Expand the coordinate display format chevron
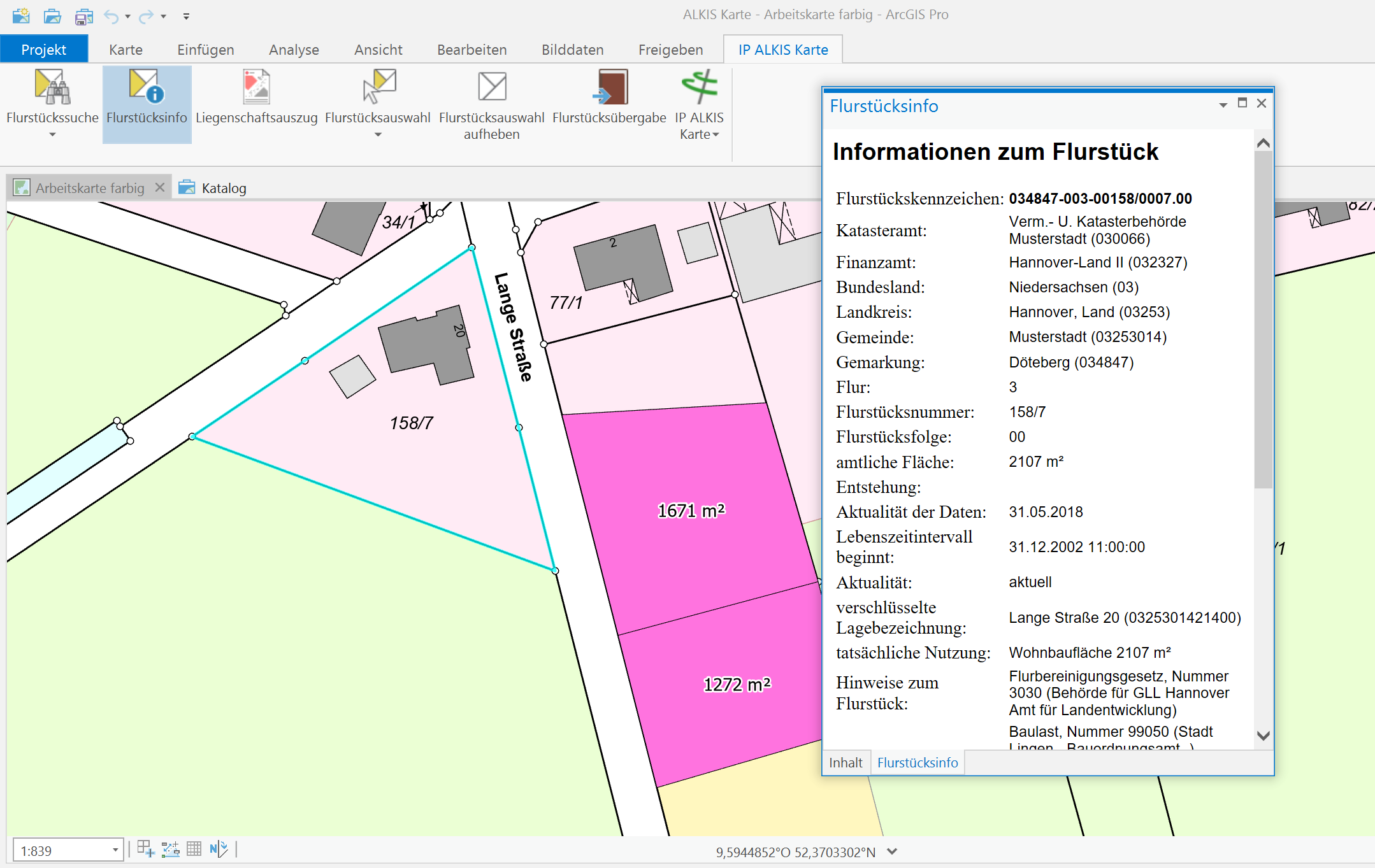The width and height of the screenshot is (1375, 868). point(892,851)
